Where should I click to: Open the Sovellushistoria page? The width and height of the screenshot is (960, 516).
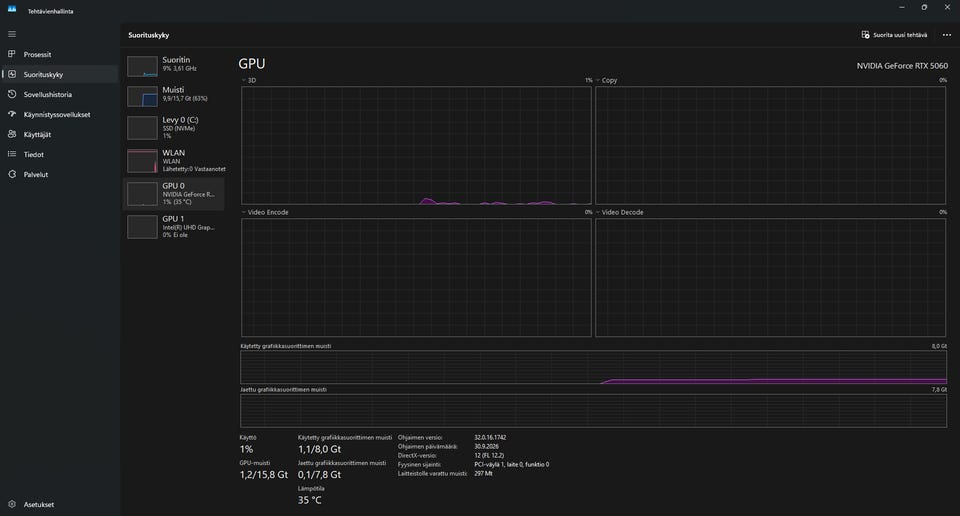coord(59,94)
